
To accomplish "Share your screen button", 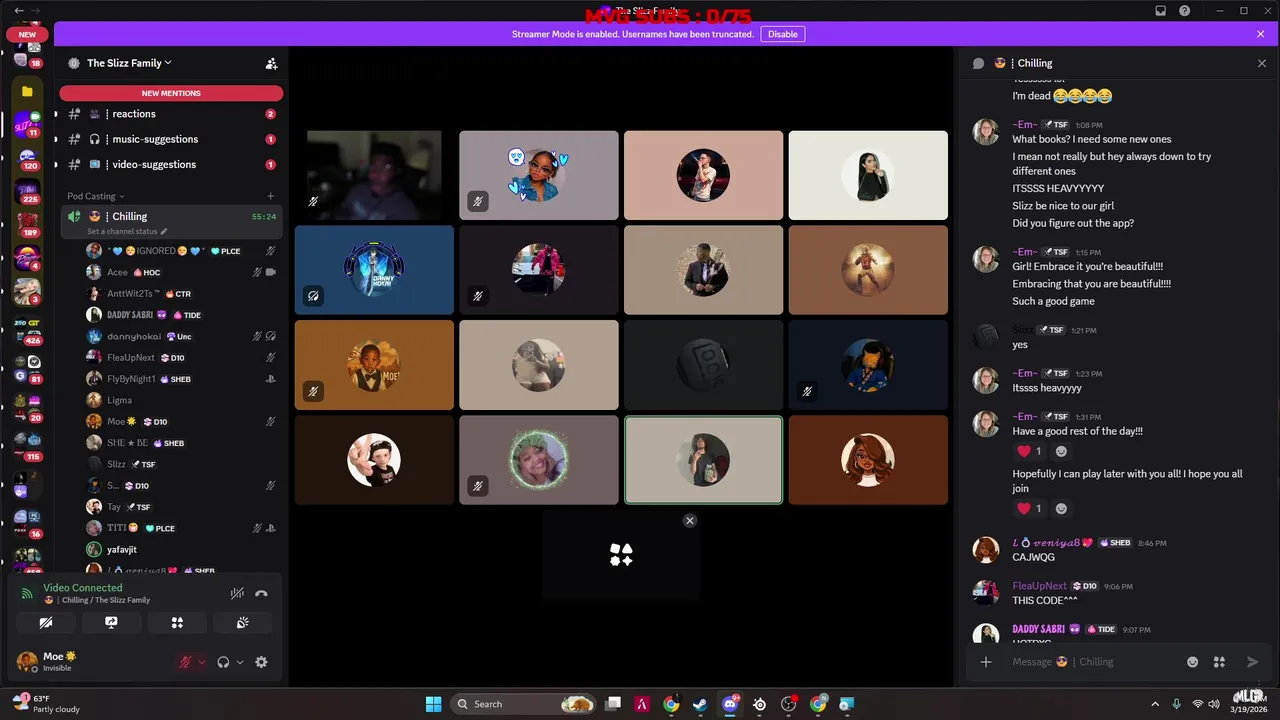I will pyautogui.click(x=111, y=622).
